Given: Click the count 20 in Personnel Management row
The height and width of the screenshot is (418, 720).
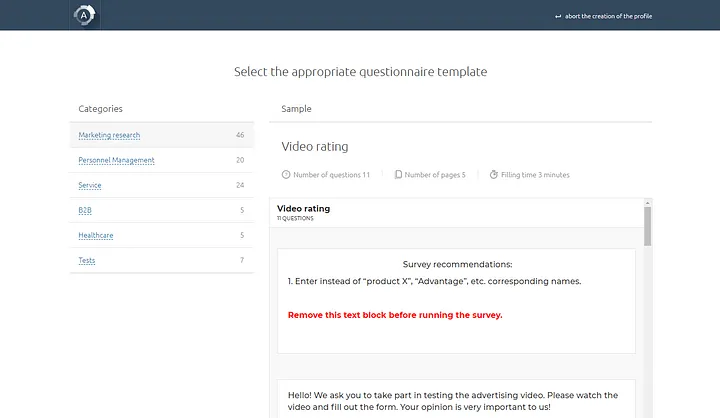Looking at the screenshot, I should tap(240, 160).
